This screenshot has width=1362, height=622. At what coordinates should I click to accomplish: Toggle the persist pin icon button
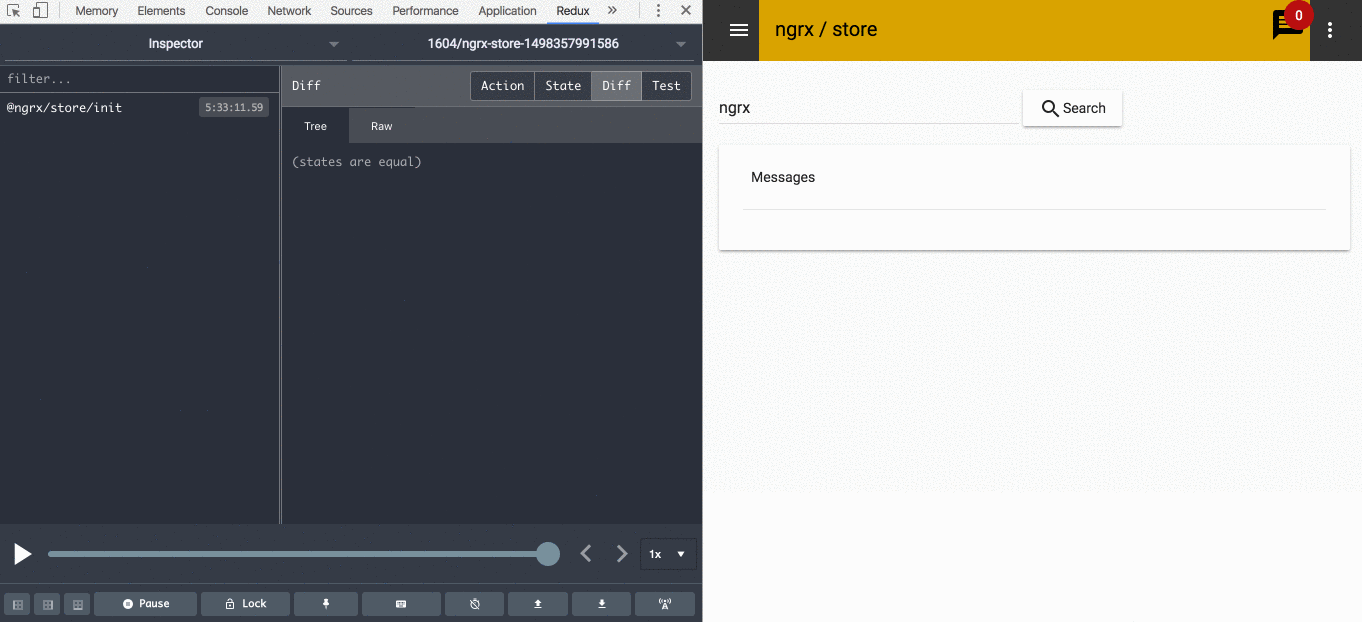(x=326, y=604)
